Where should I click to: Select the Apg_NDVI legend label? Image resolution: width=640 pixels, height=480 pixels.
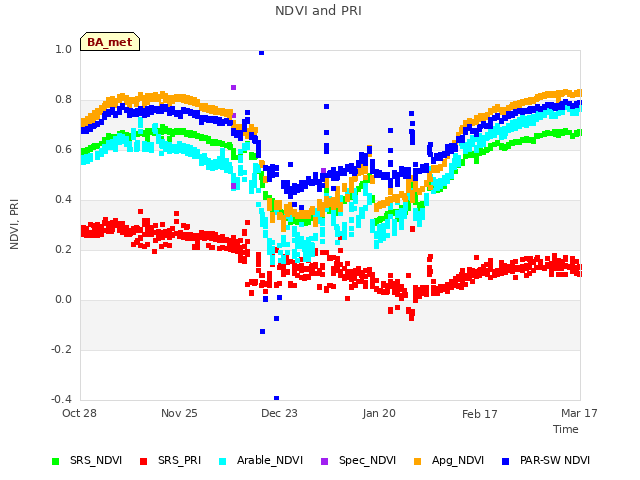click(458, 460)
